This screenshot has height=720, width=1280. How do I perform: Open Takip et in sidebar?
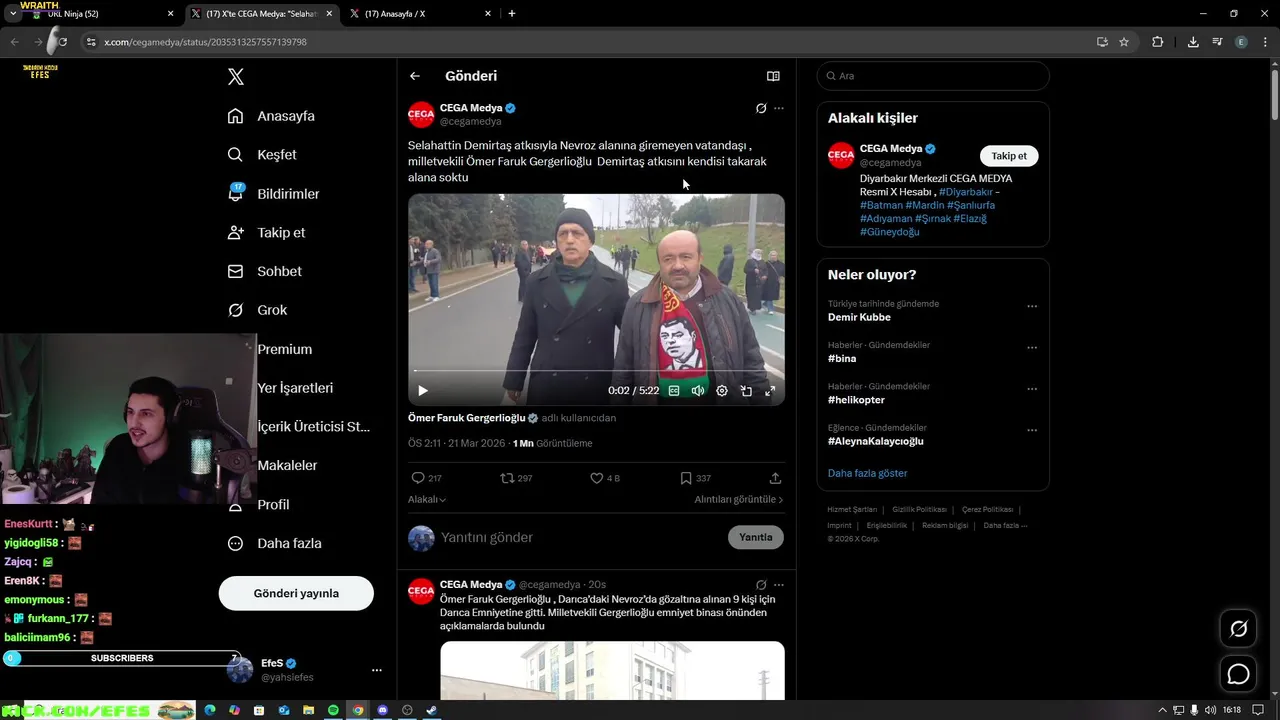click(266, 232)
